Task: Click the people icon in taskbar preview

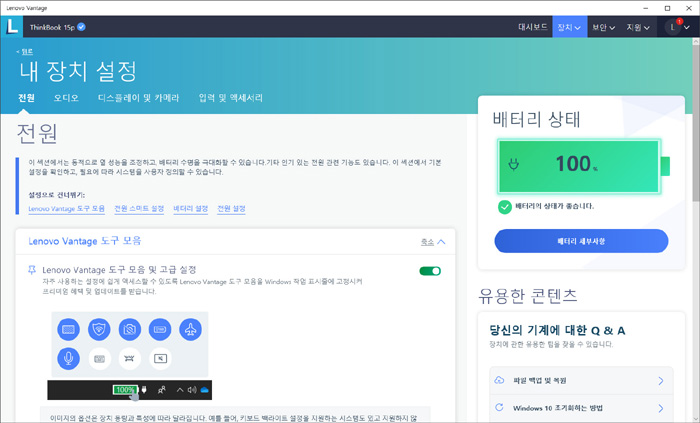Action: pos(162,390)
